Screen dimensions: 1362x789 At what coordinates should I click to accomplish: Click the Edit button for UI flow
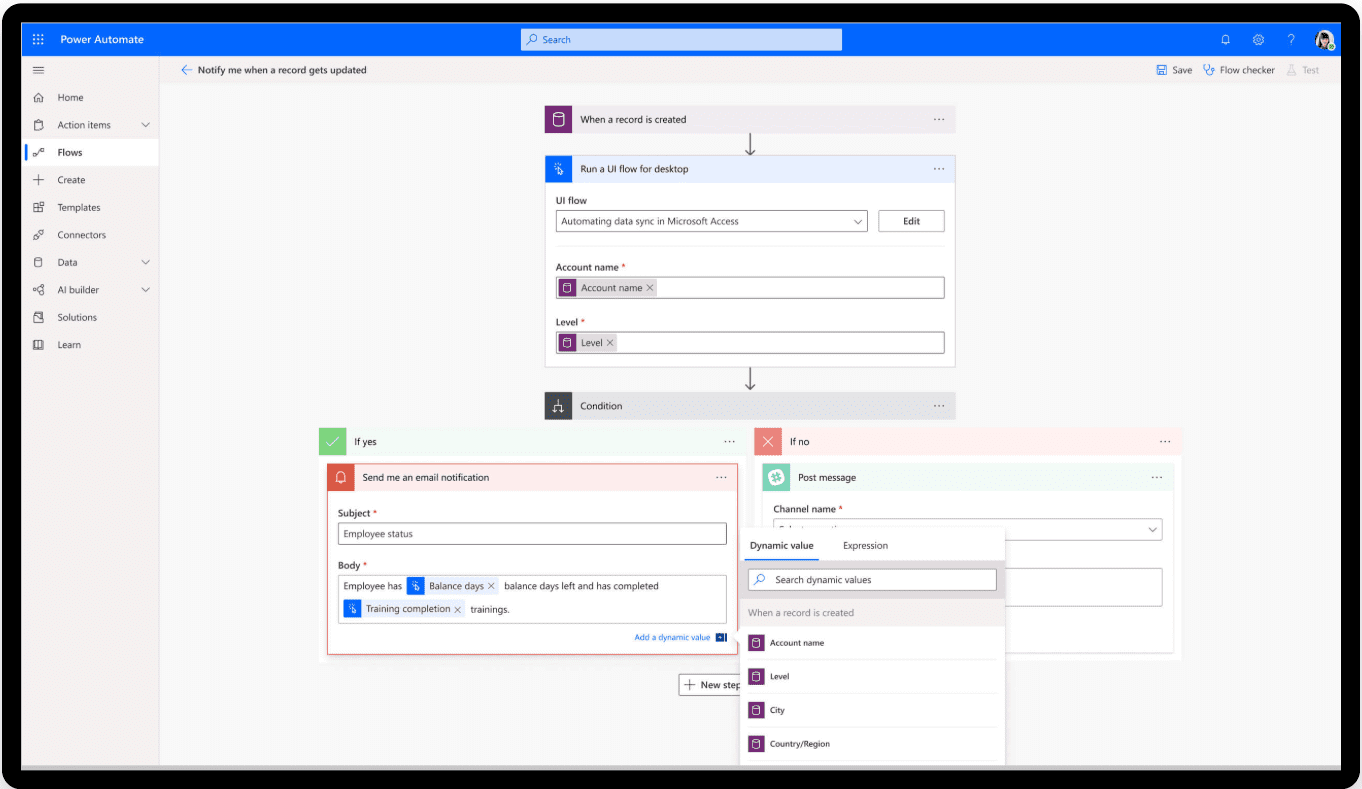(x=911, y=221)
